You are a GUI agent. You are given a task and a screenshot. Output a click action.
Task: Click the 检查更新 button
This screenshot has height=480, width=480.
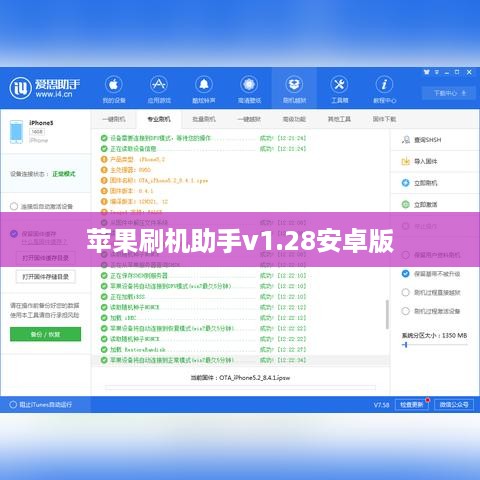point(412,405)
